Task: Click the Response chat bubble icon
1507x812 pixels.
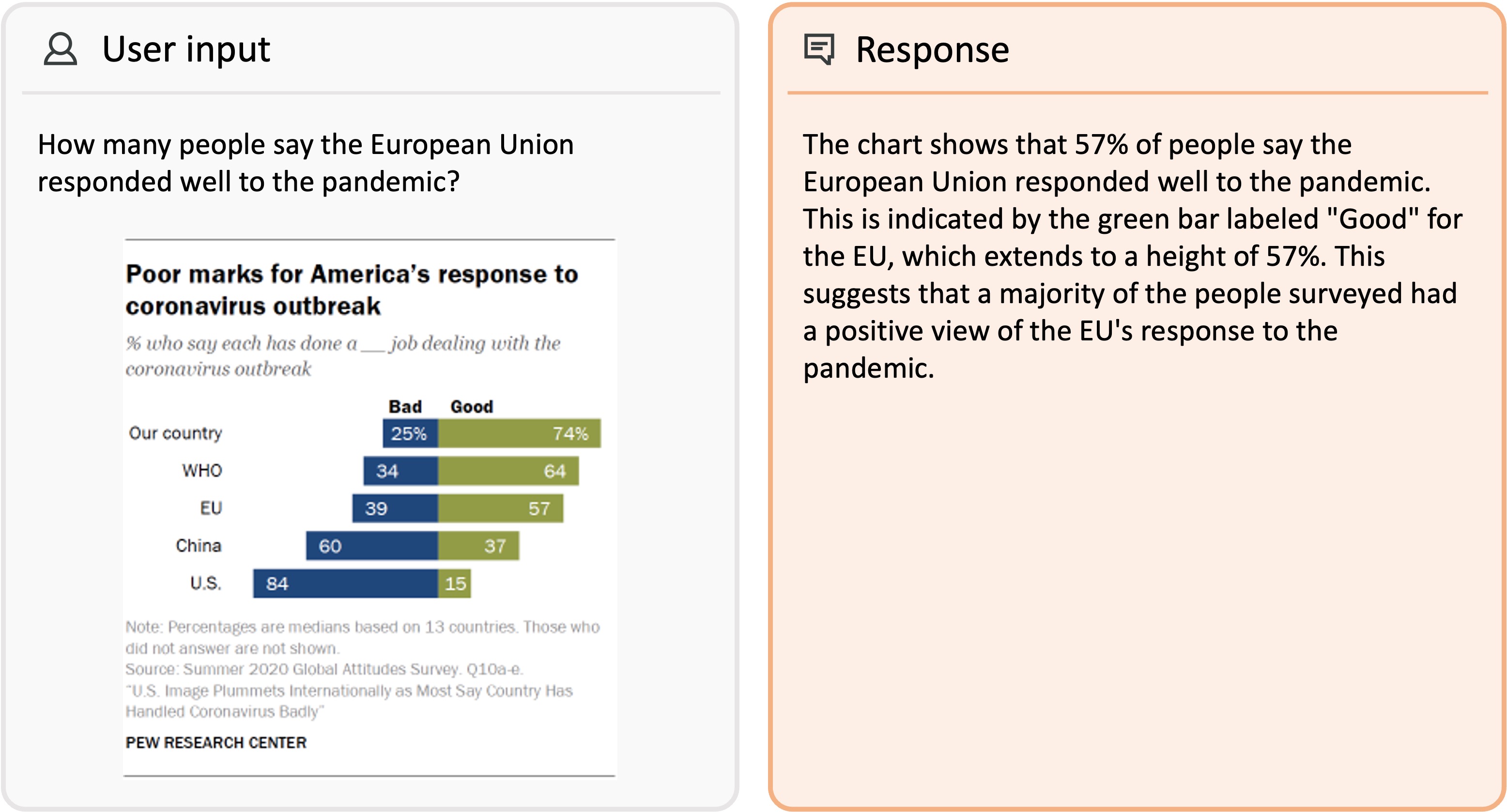Action: pos(819,49)
